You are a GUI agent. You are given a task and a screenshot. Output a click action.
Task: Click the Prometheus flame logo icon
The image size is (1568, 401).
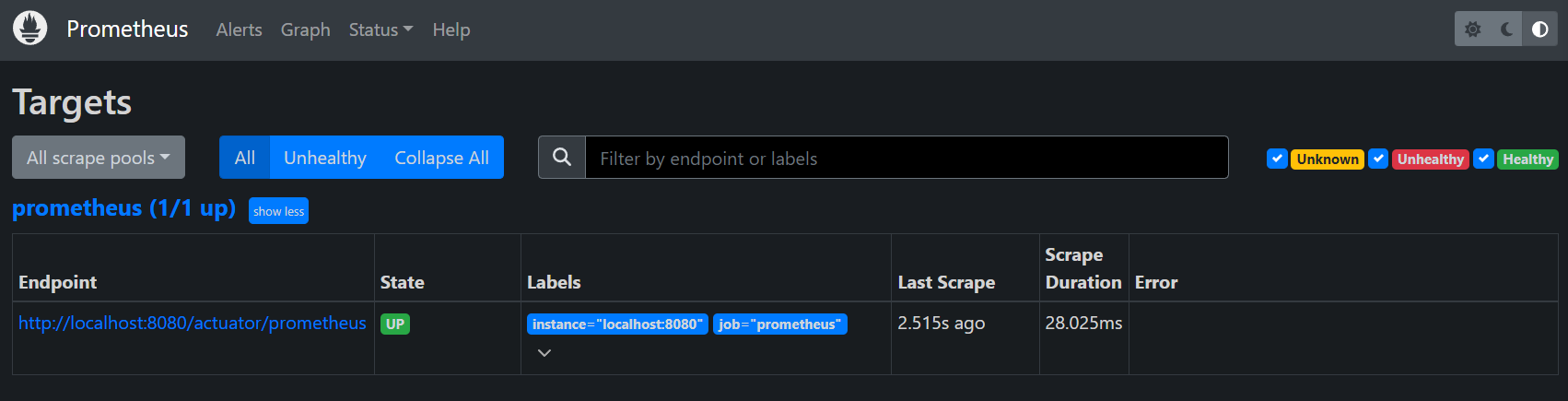coord(29,29)
